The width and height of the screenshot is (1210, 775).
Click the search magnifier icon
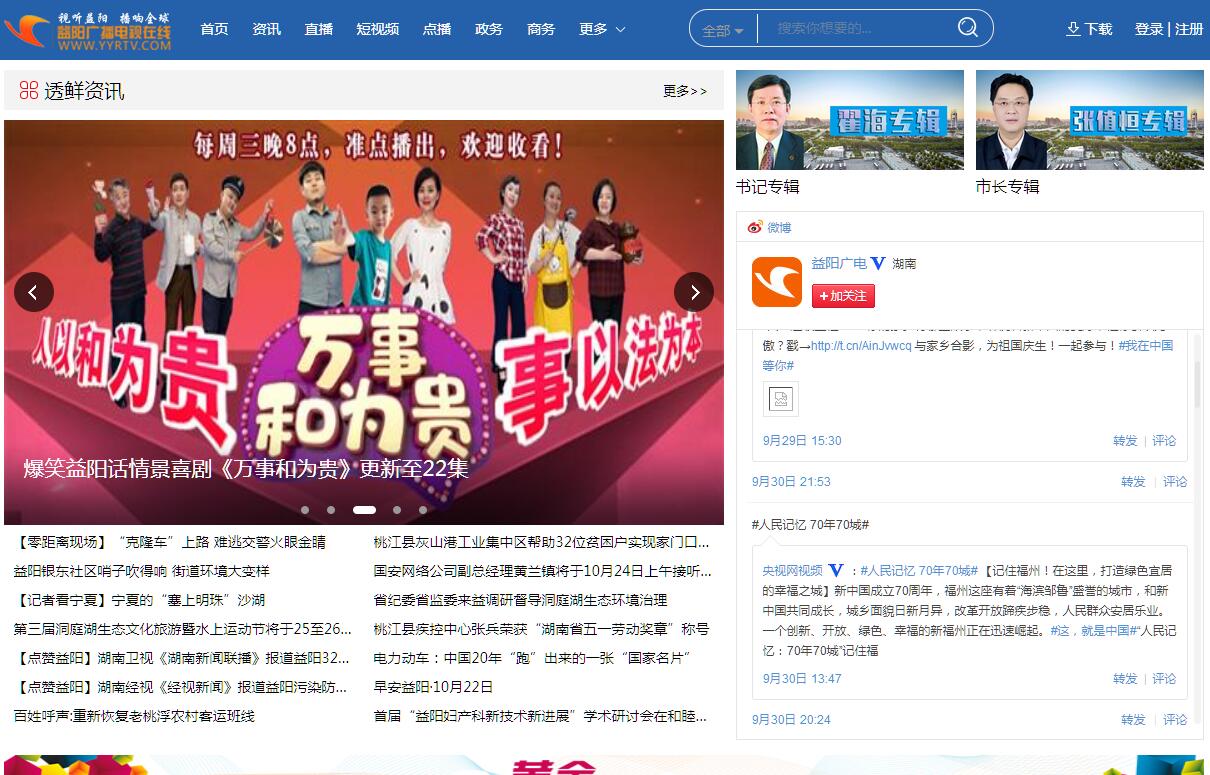[967, 28]
